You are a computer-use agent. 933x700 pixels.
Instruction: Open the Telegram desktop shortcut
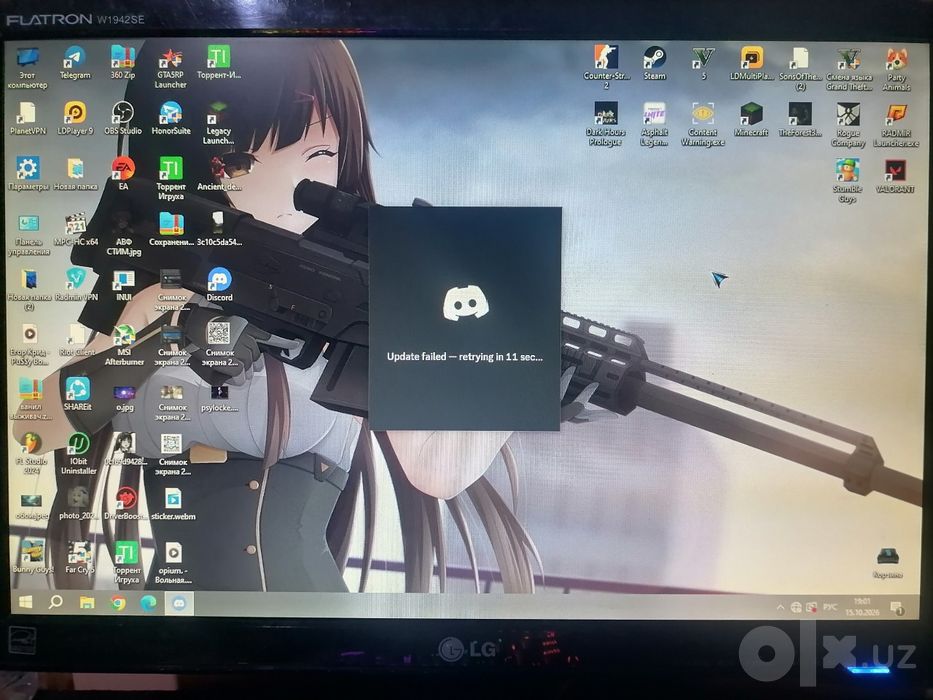coord(75,63)
